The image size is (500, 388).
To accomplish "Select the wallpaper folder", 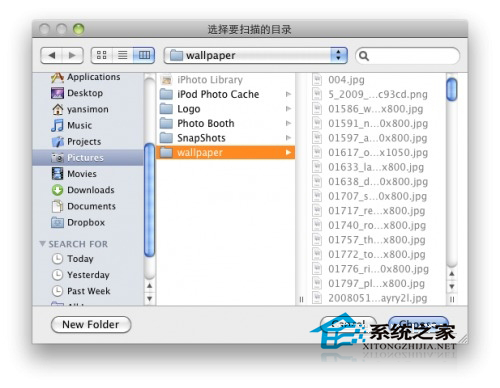I will tap(226, 152).
